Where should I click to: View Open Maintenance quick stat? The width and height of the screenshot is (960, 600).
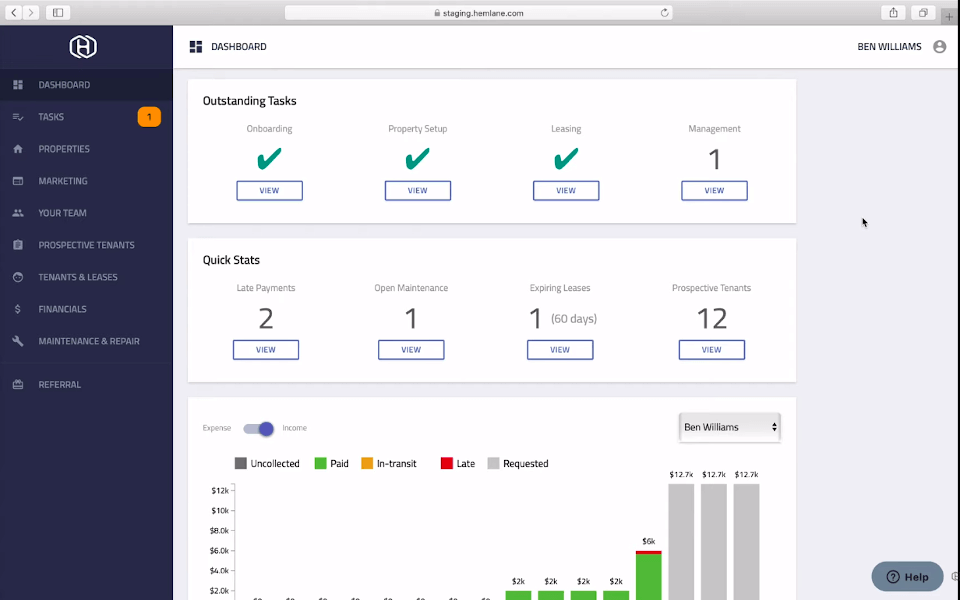411,350
